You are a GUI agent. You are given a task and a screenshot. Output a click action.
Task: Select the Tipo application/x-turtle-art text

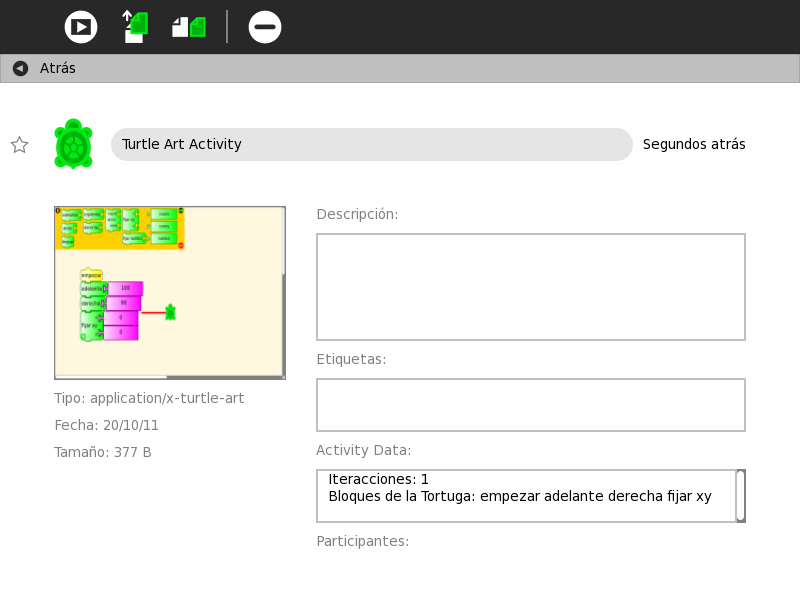(149, 398)
